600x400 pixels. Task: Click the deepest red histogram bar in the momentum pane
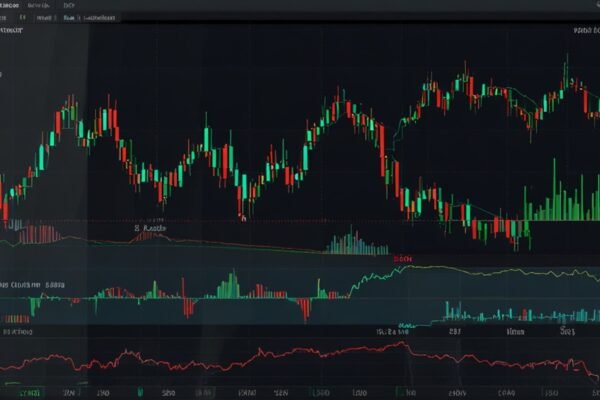pyautogui.click(x=305, y=310)
